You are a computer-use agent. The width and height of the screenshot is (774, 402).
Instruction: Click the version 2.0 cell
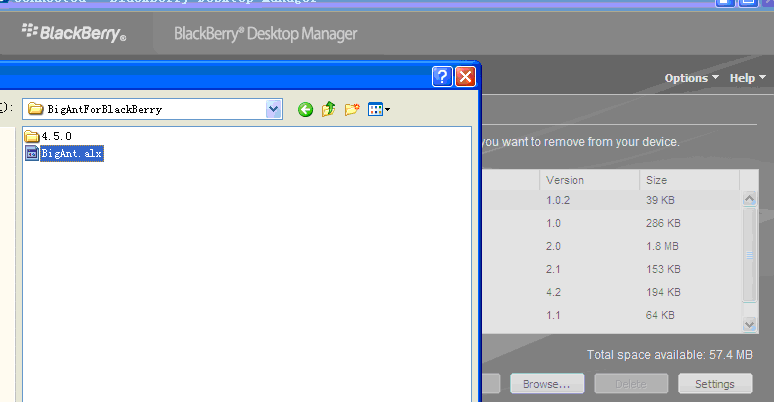pos(553,246)
